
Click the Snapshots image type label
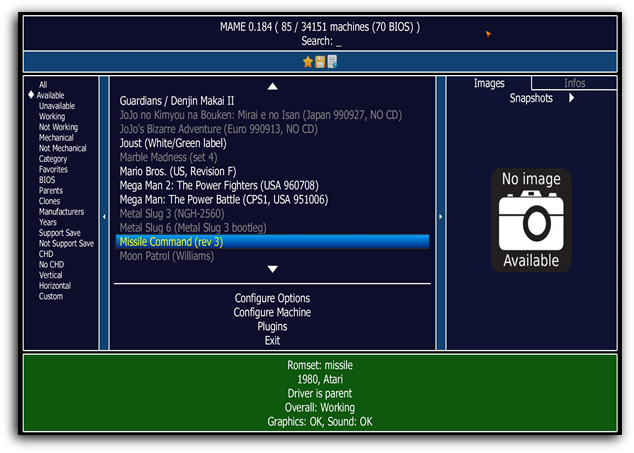tap(531, 98)
